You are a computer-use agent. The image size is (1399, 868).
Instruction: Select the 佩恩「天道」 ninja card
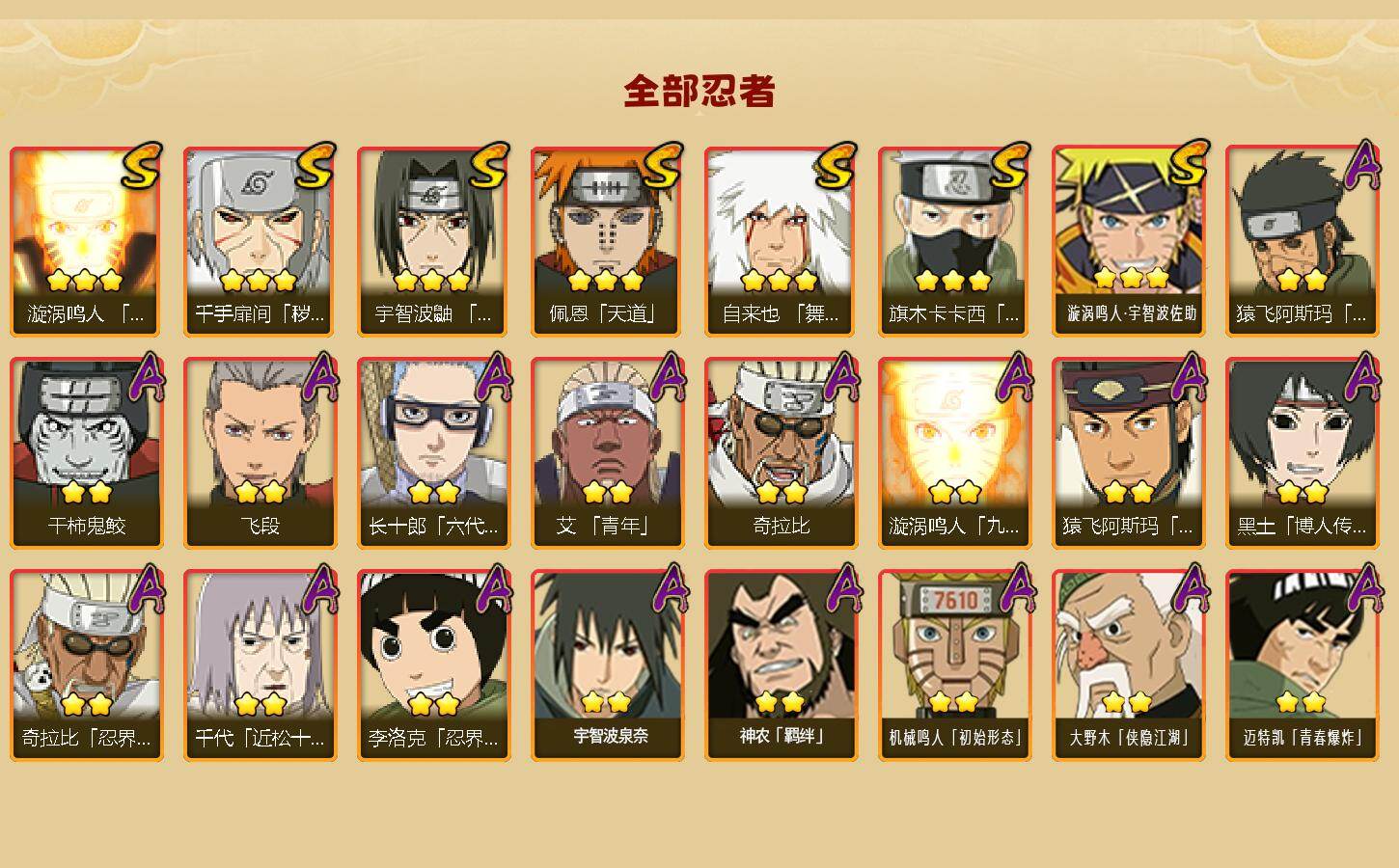pyautogui.click(x=607, y=241)
